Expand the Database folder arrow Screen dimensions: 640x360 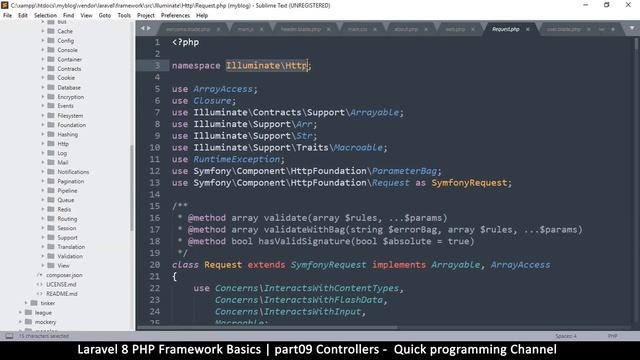tap(43, 87)
